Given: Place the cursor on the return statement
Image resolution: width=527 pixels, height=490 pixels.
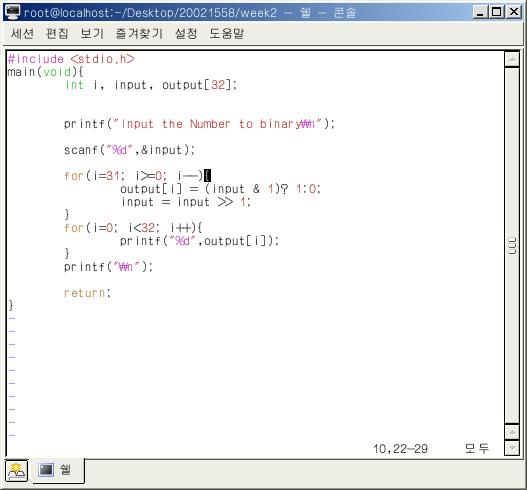Looking at the screenshot, I should 87,293.
